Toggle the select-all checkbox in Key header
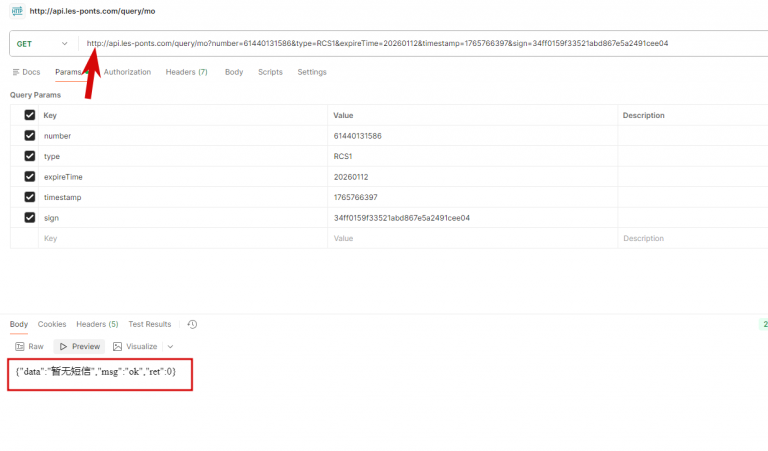Viewport: 768px width, 451px height. pos(29,115)
